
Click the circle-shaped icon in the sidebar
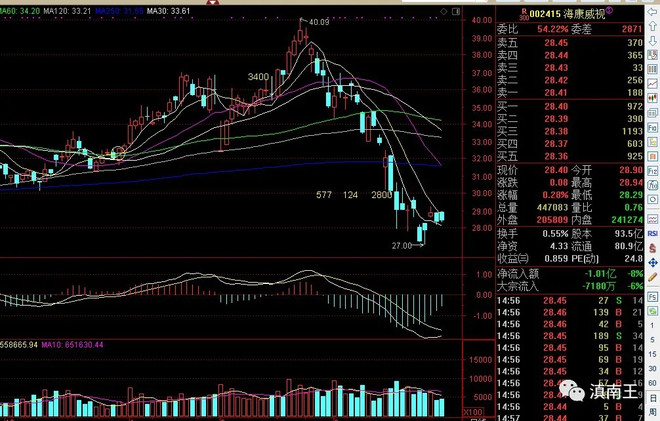click(652, 199)
